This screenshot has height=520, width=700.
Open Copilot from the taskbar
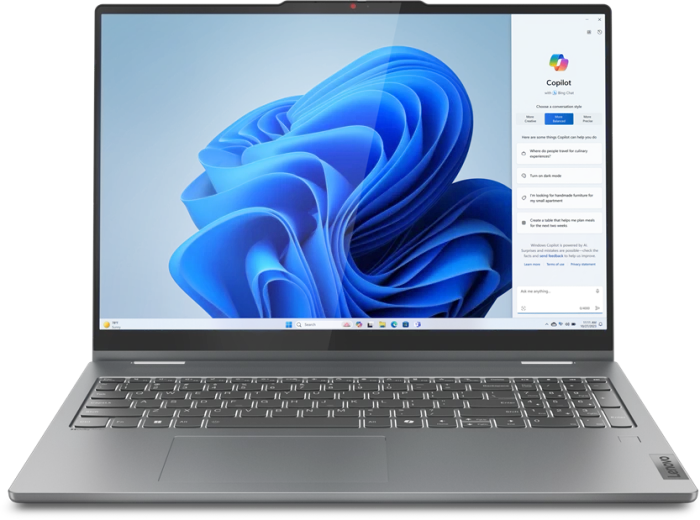point(359,324)
